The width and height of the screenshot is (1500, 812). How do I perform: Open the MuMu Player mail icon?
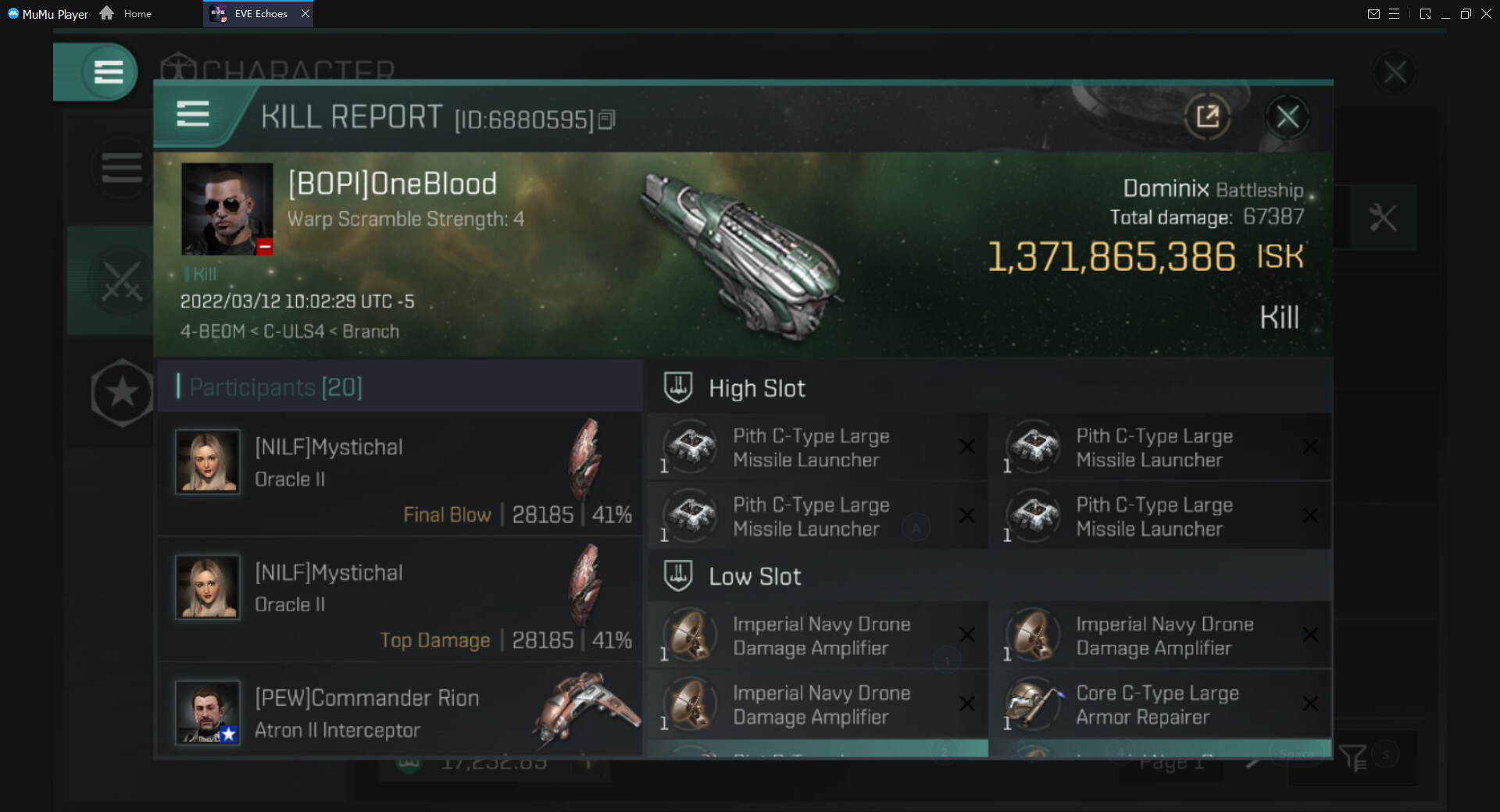[1373, 14]
